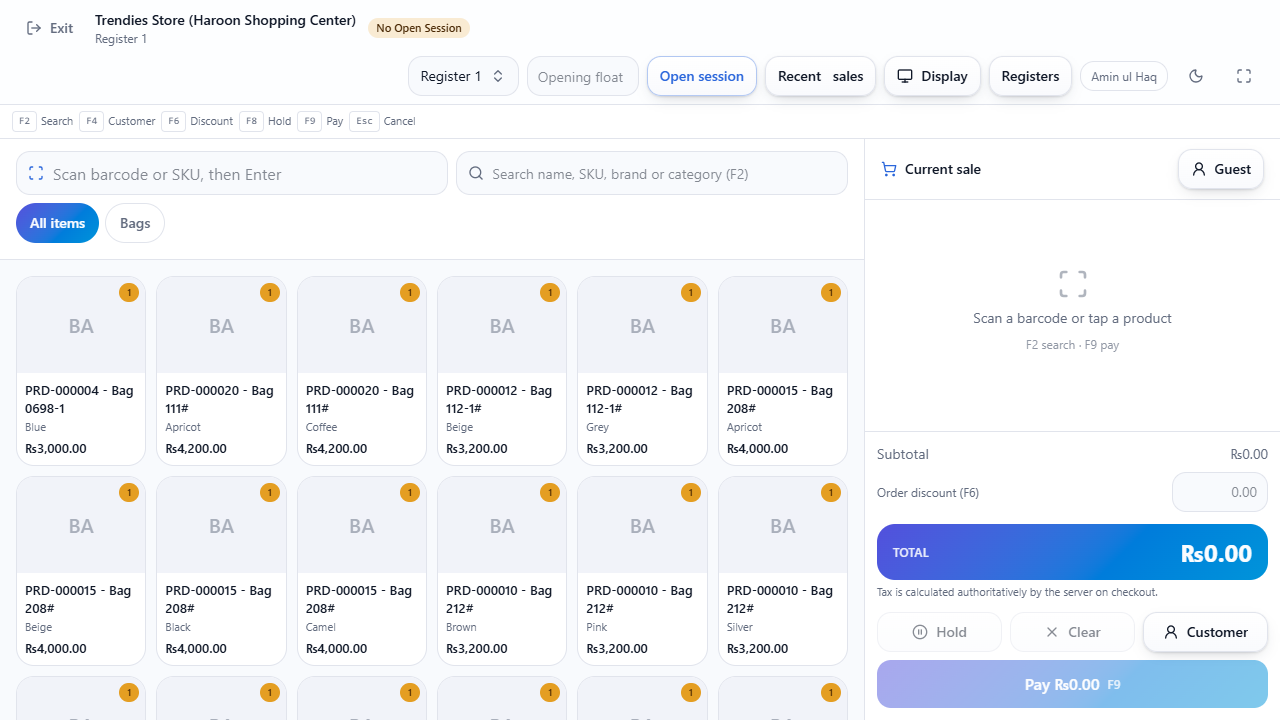This screenshot has height=720, width=1280.
Task: Add Bag 208# Beige to the sale
Action: [x=81, y=571]
